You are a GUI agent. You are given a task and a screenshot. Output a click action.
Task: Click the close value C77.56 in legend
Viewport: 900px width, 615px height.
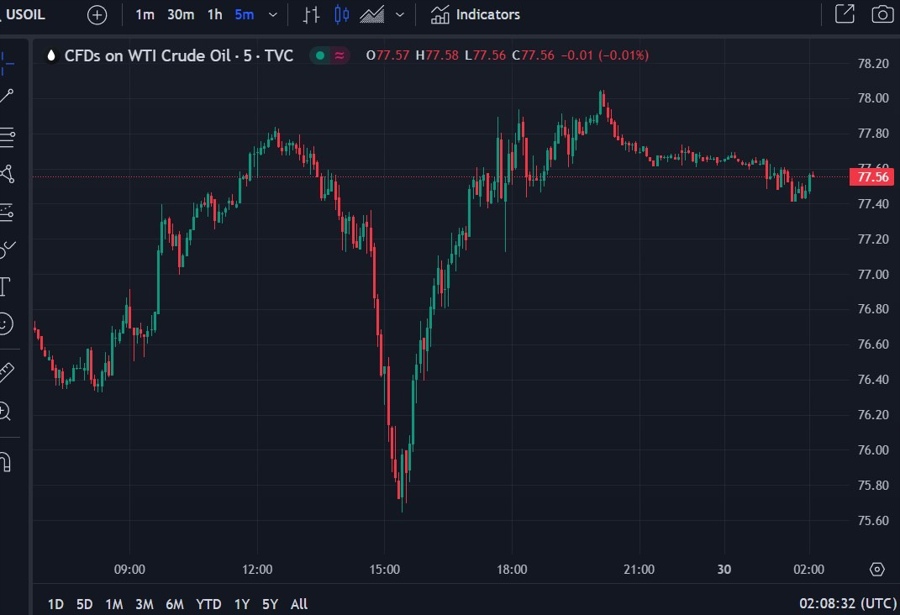[533, 56]
